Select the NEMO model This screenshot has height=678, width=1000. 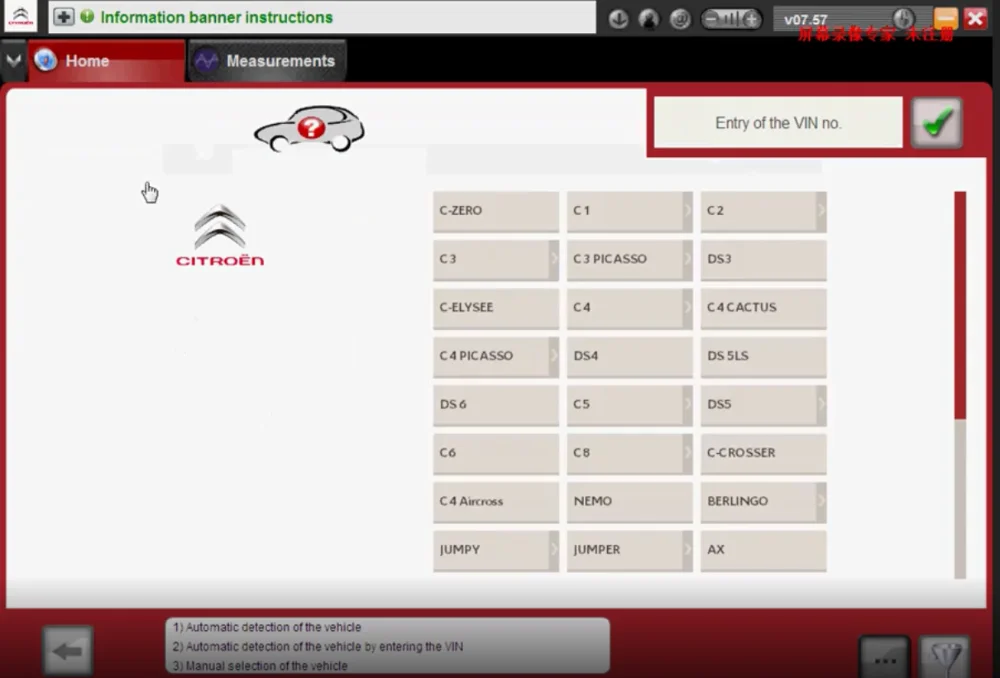(x=629, y=502)
